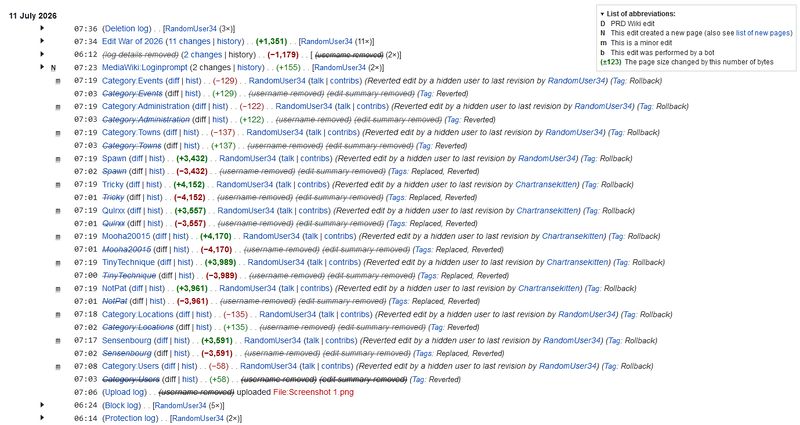Screen dimensions: 800x425
Task: Click +1,351 byte change value
Action: (271, 41)
